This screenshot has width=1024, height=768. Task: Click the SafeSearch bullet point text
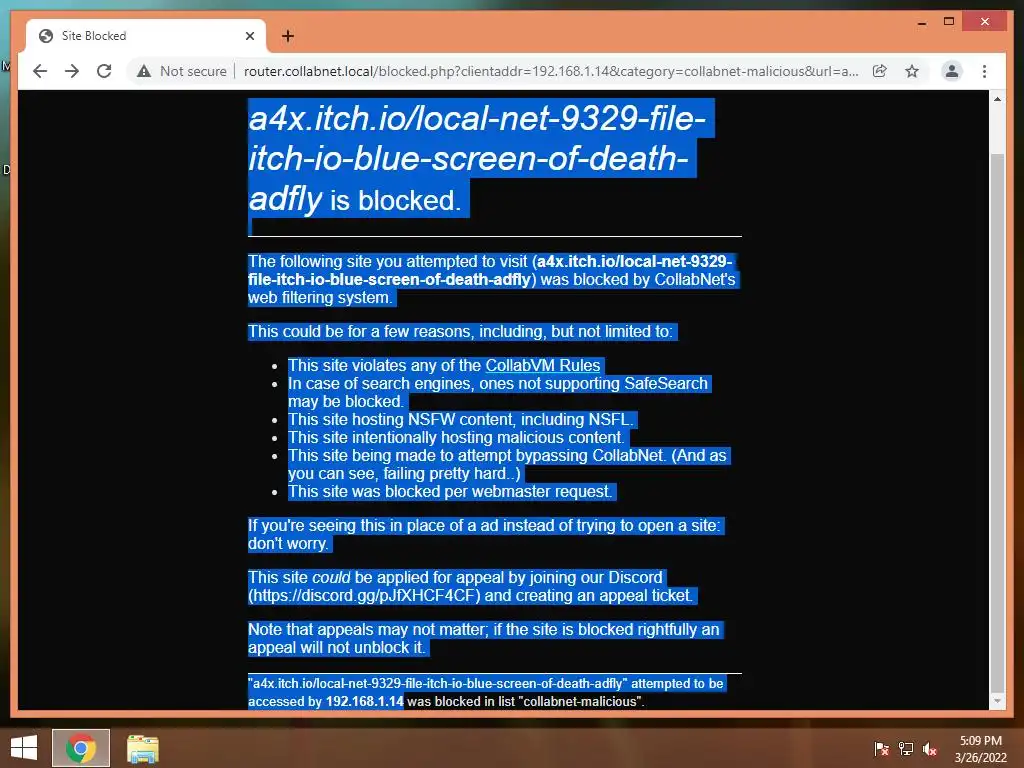(498, 392)
